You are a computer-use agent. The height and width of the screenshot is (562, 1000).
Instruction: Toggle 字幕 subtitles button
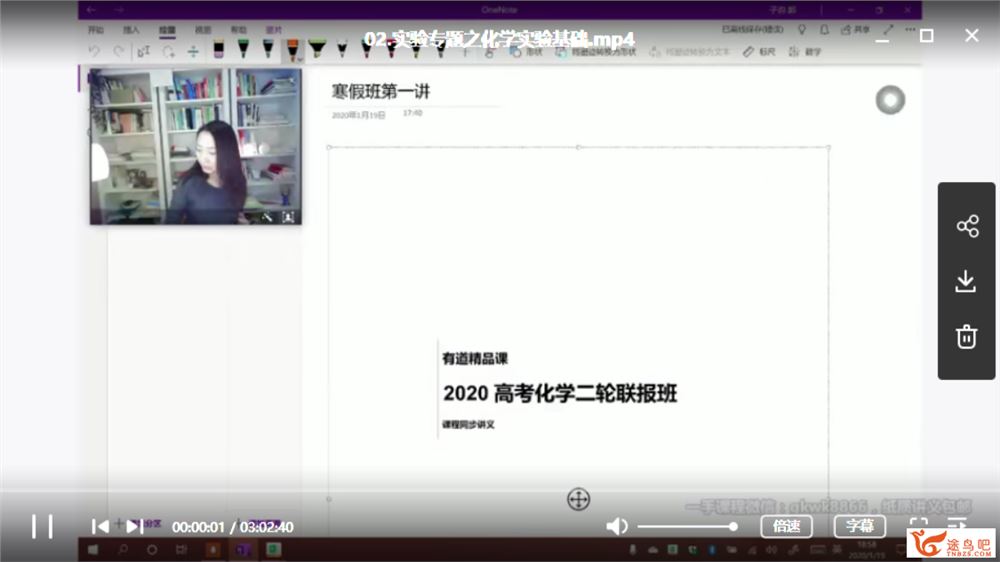coord(860,526)
